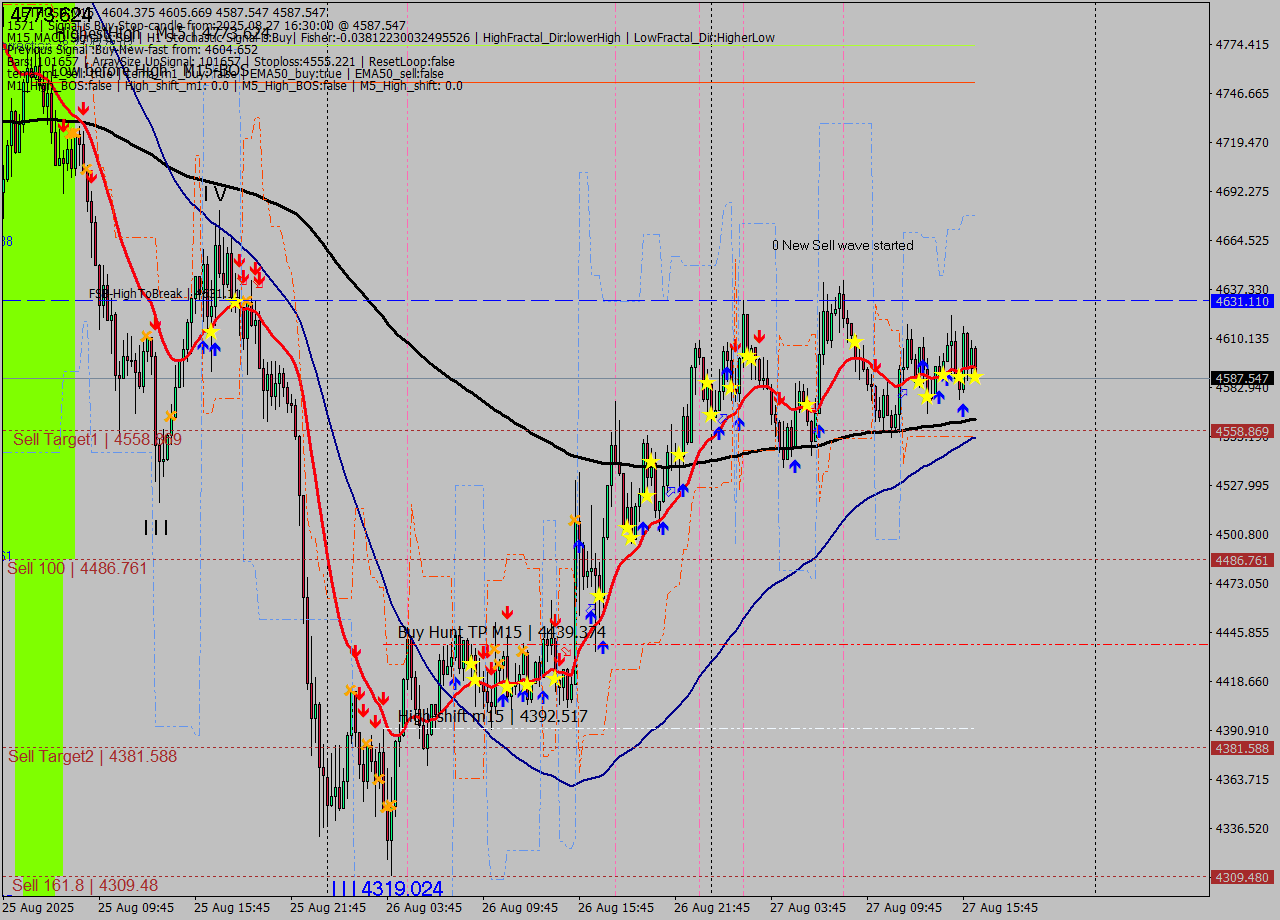Click the 26 Aug 03:45 time axis label

tap(422, 908)
